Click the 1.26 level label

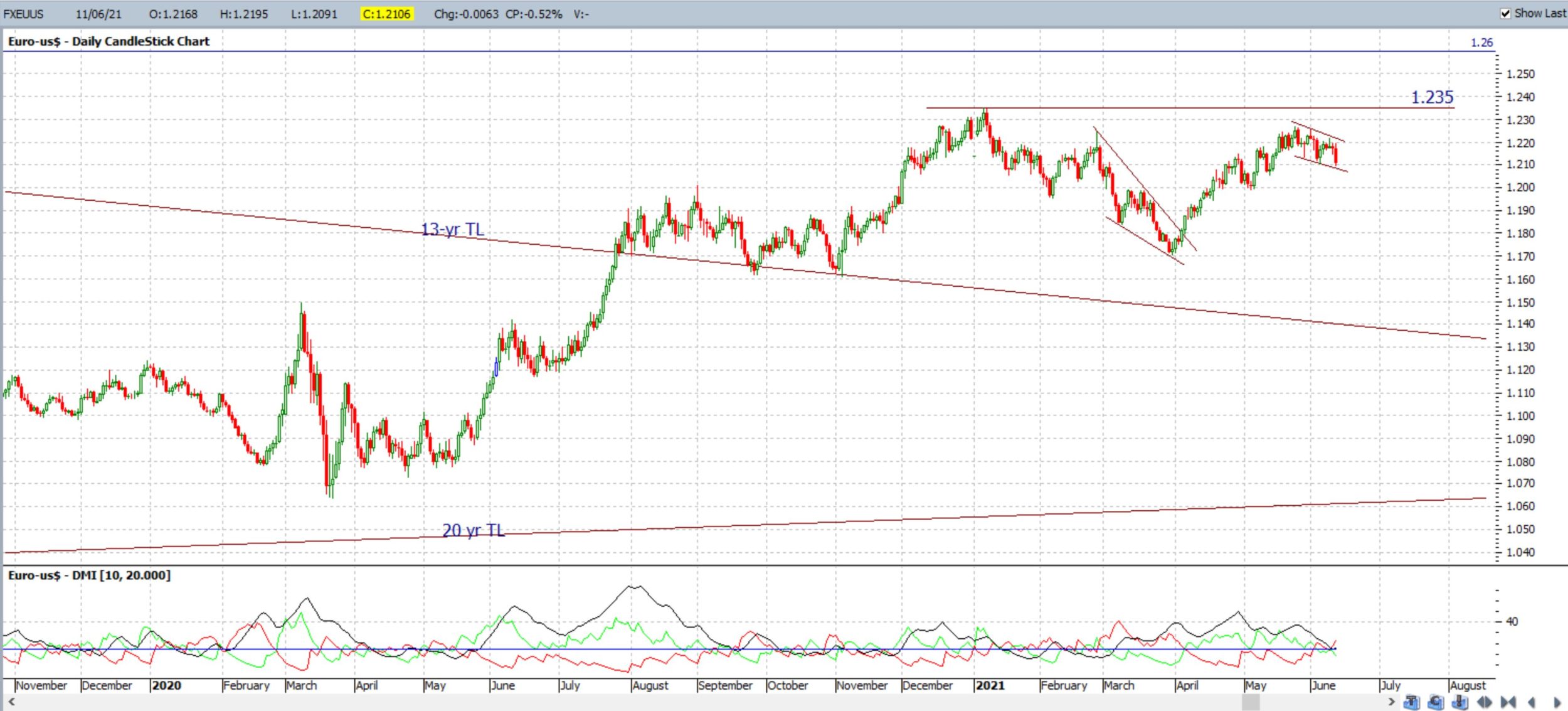click(1481, 43)
